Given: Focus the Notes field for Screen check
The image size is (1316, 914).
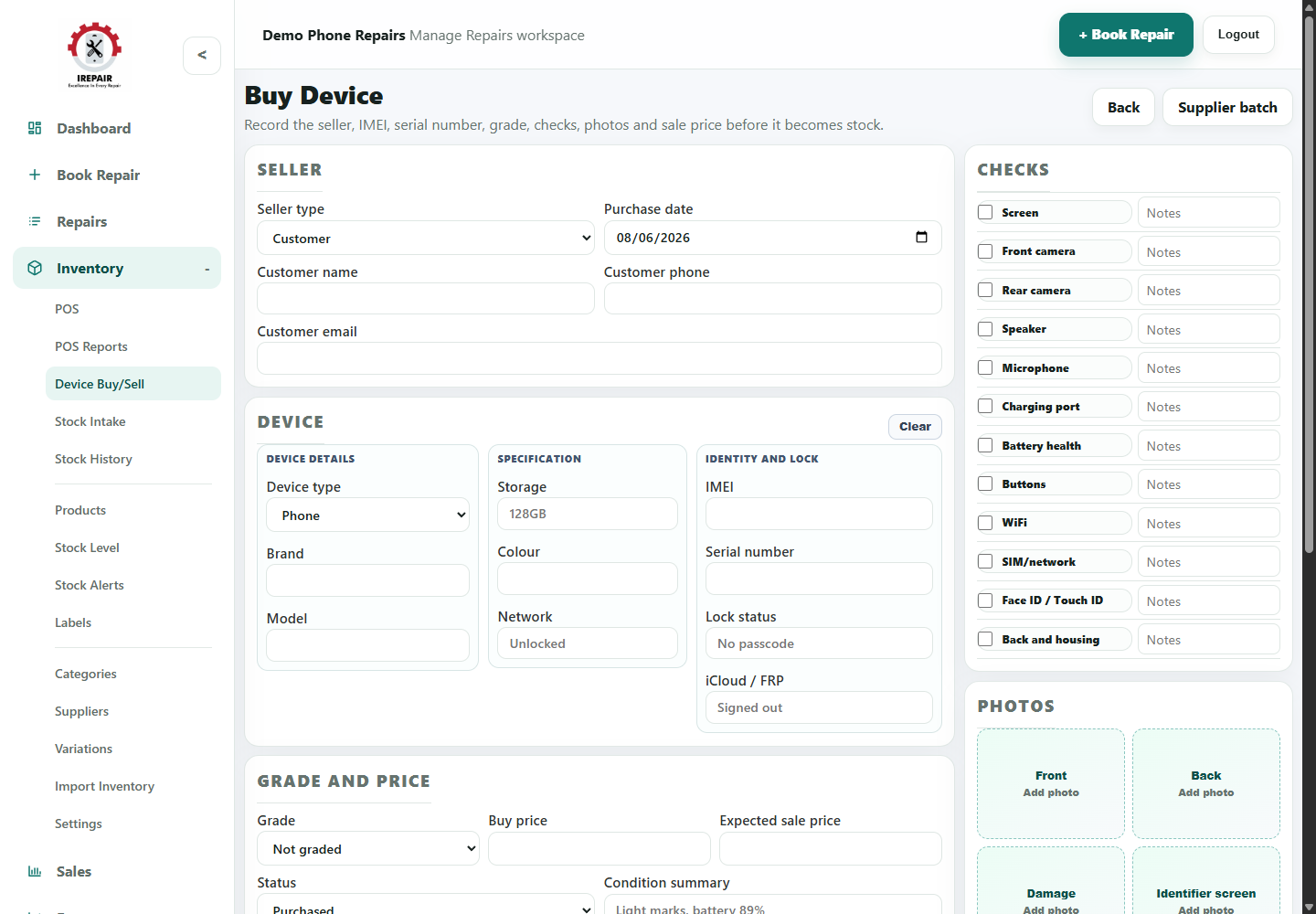Looking at the screenshot, I should coord(1209,212).
